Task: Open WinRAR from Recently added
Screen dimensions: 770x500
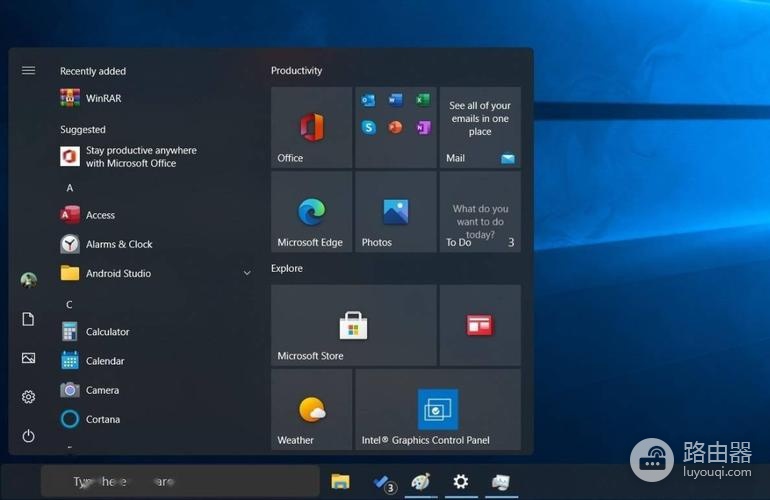Action: 155,98
